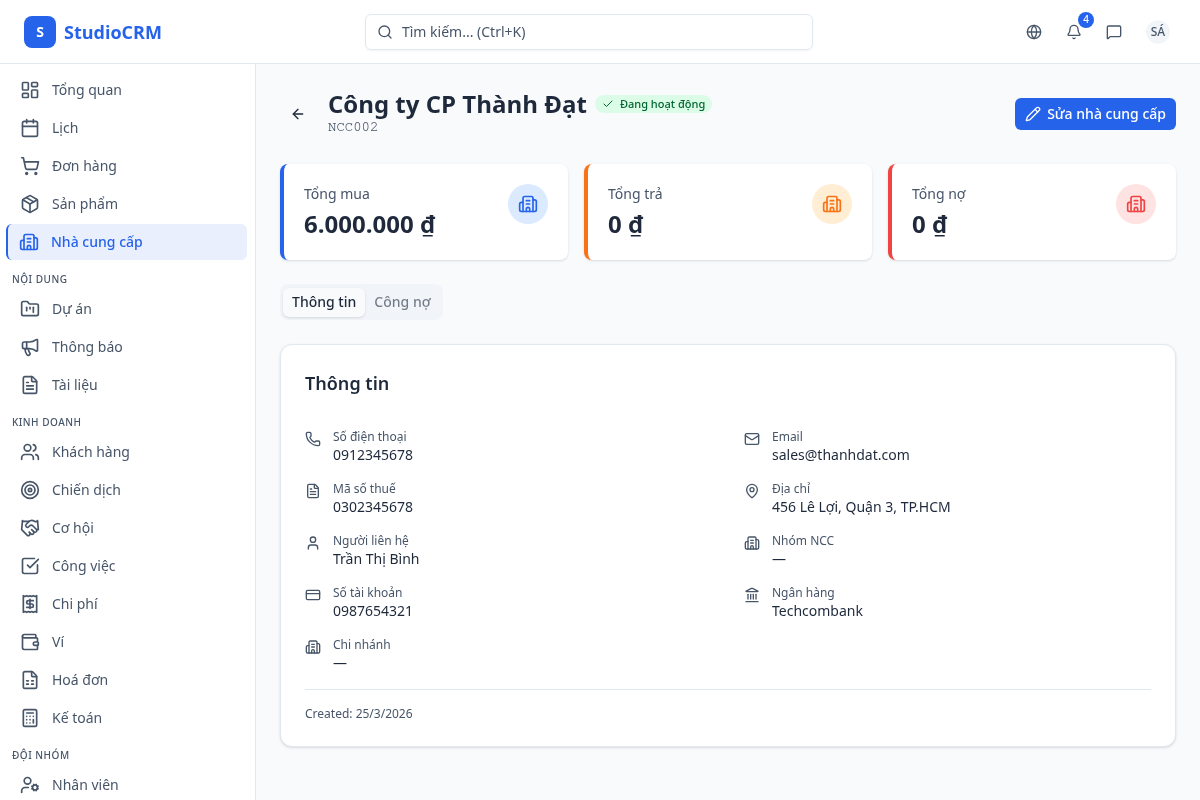Click the Tổng trả orange building icon

832,204
